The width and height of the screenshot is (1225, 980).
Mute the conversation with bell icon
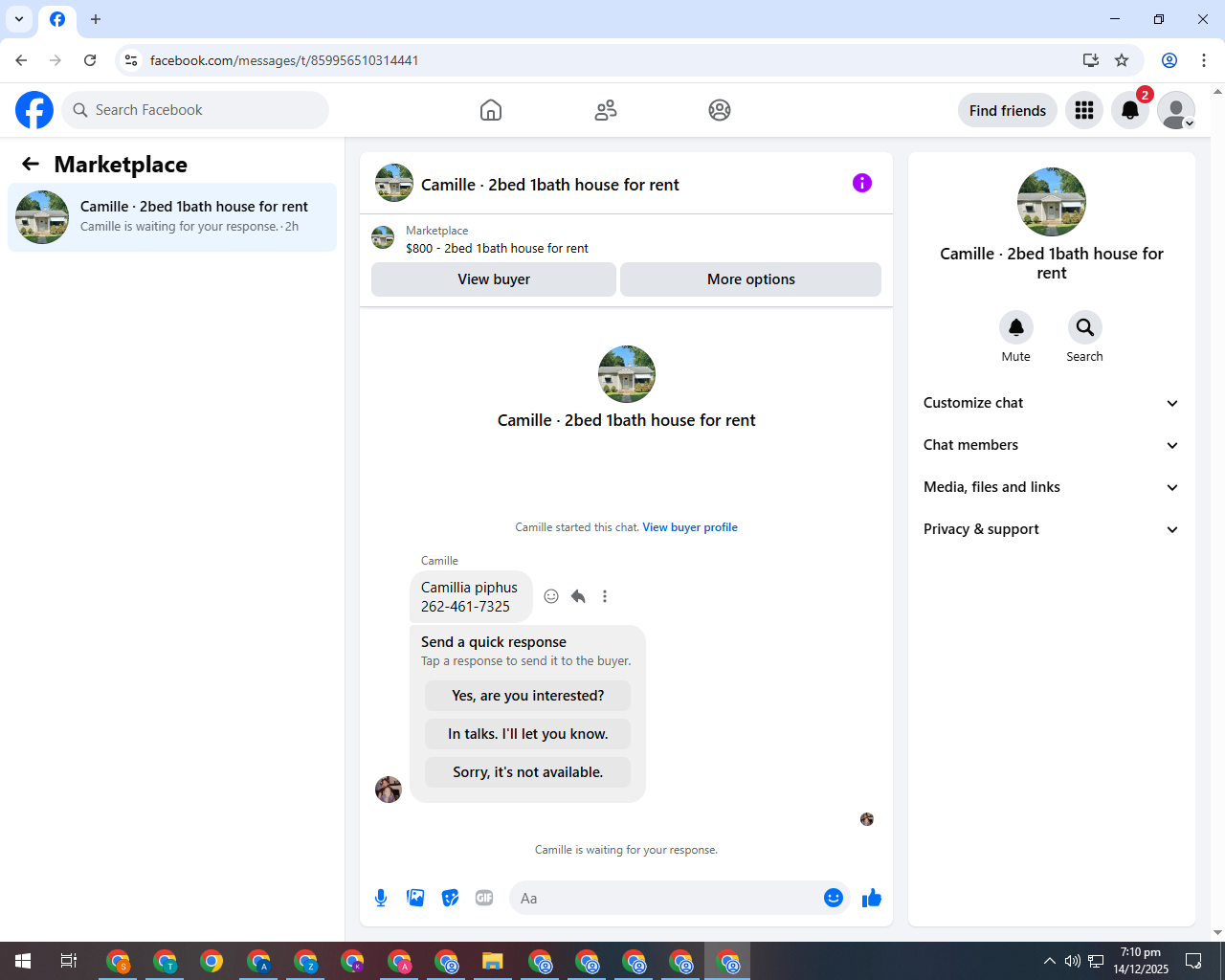pos(1016,327)
